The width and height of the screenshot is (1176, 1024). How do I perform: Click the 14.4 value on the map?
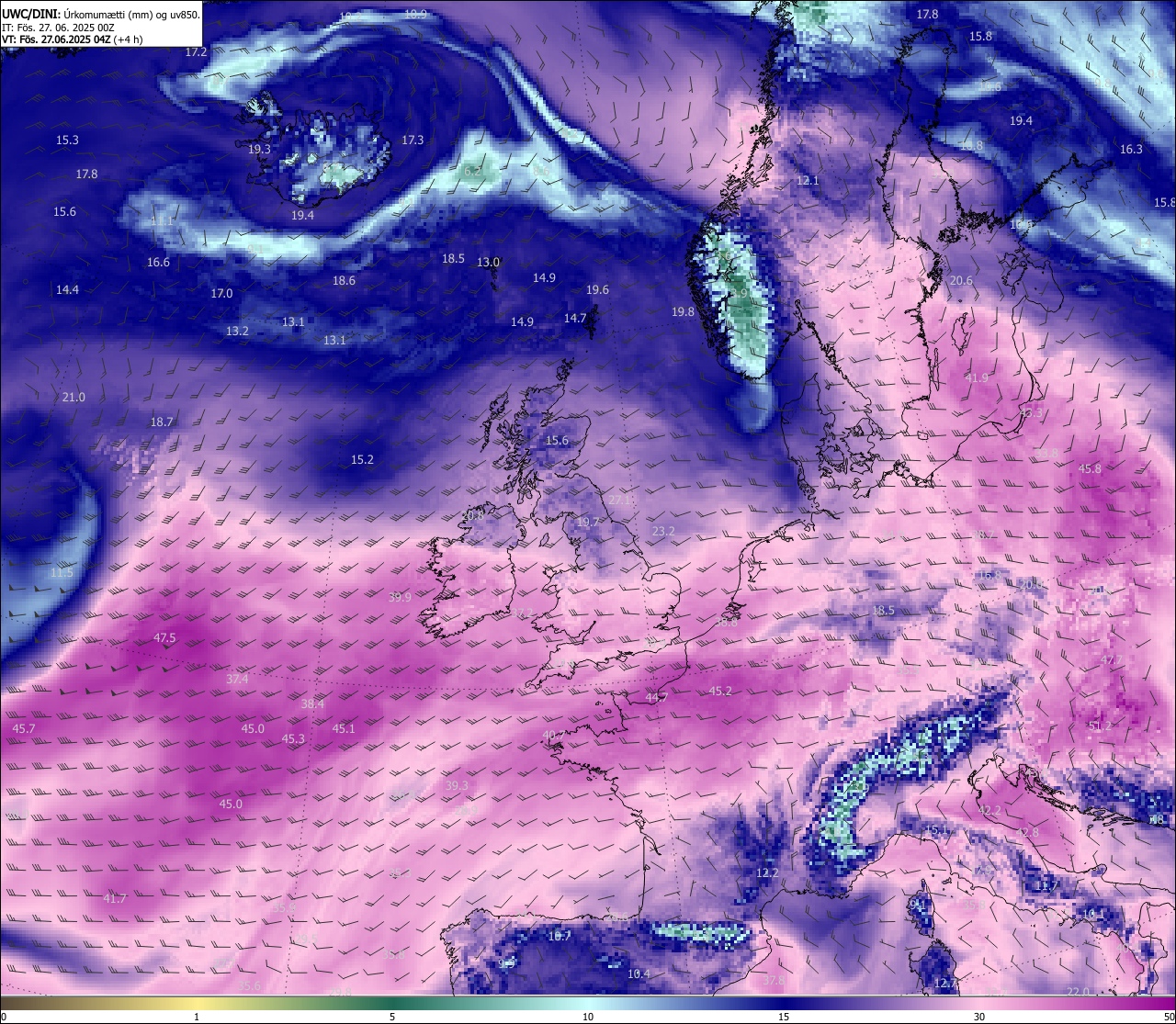pyautogui.click(x=67, y=290)
